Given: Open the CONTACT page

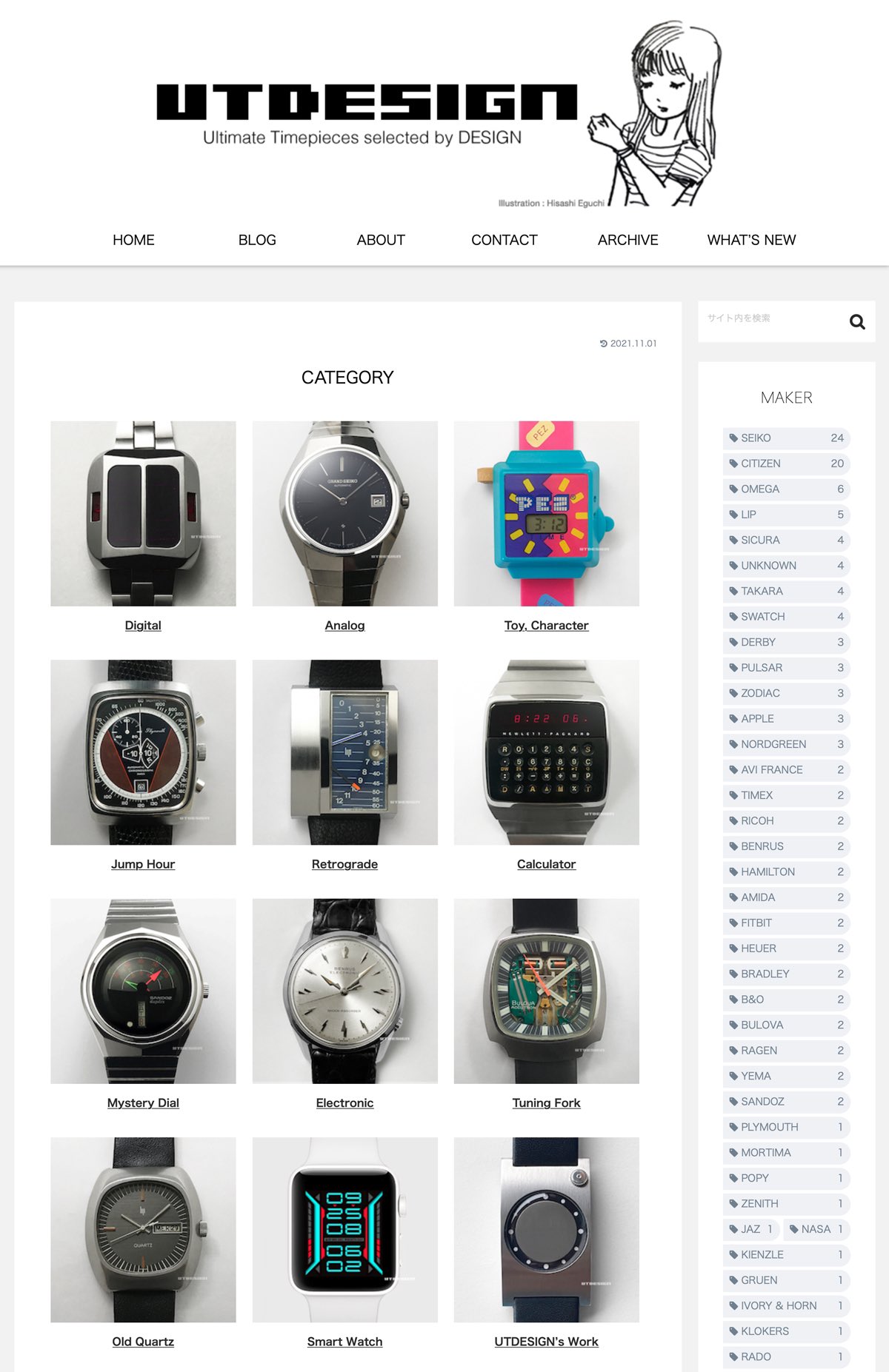Looking at the screenshot, I should pos(504,240).
